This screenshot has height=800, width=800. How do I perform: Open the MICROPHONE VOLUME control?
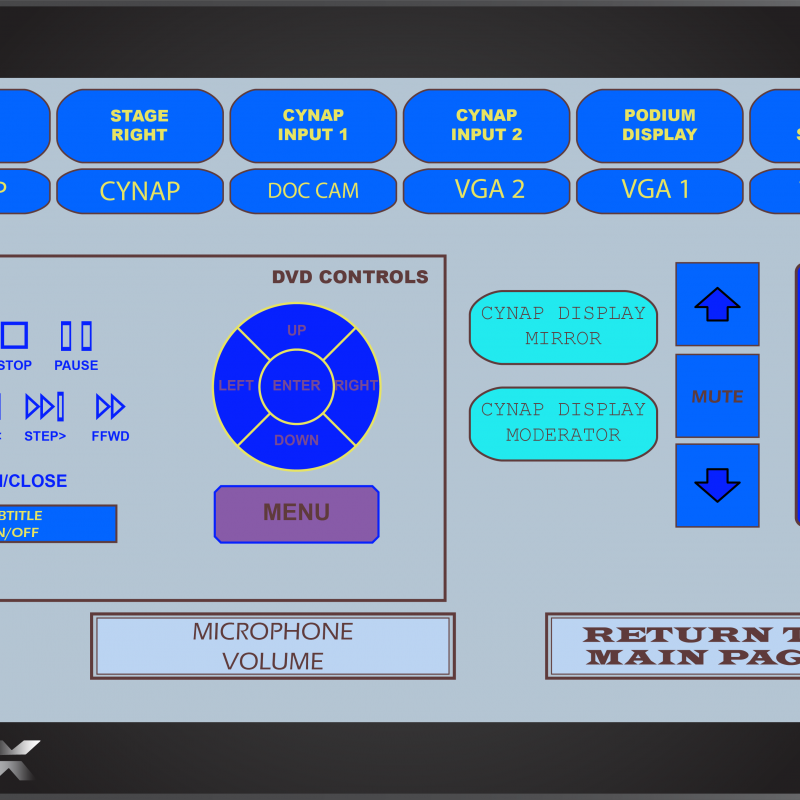coord(271,645)
